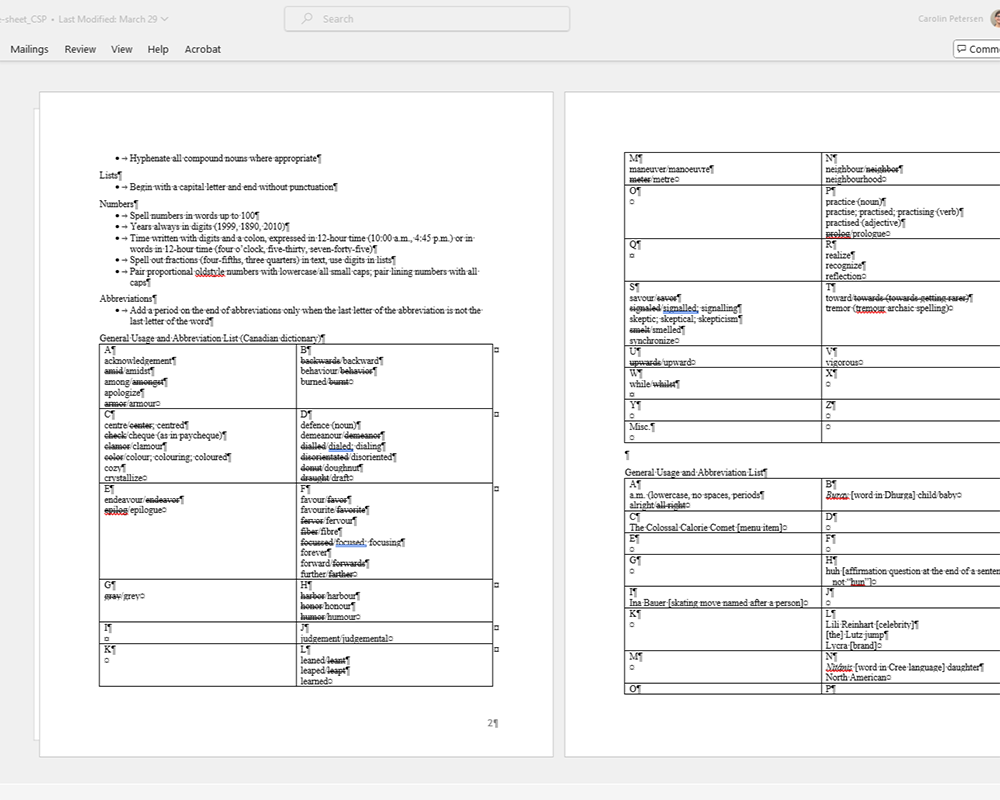The height and width of the screenshot is (800, 1000).
Task: Click the word 'acknowledgement' in cell A
Action: (138, 360)
